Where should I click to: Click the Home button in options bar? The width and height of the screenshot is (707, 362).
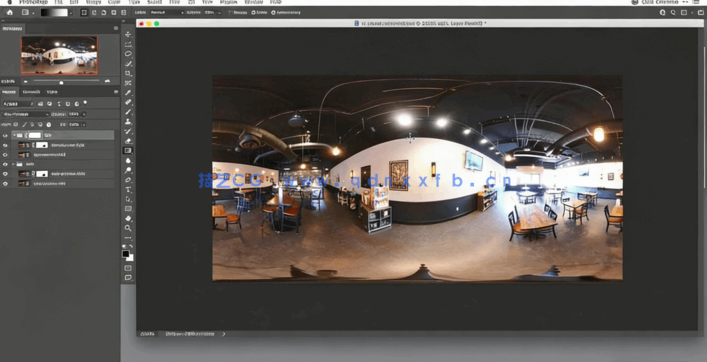tap(9, 13)
